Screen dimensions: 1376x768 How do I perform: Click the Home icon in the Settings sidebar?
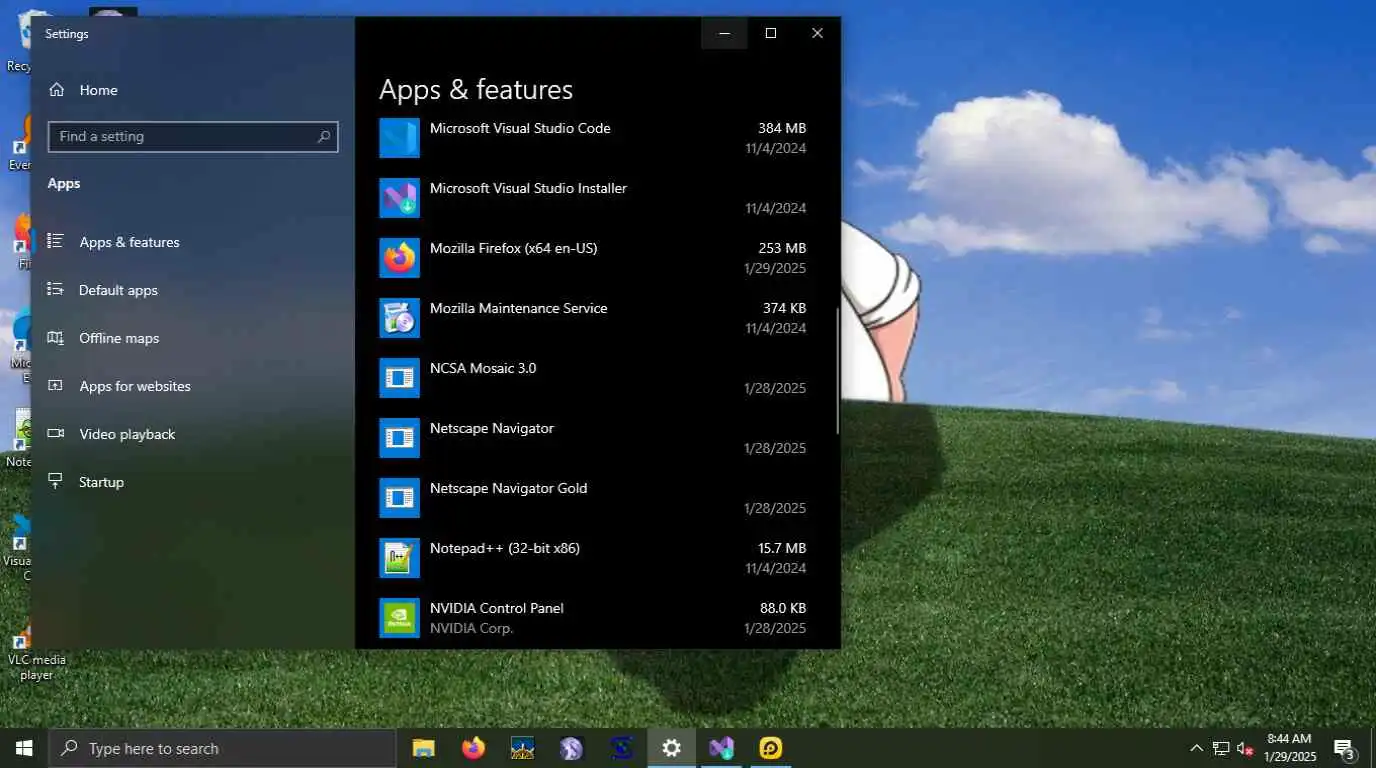pyautogui.click(x=56, y=90)
